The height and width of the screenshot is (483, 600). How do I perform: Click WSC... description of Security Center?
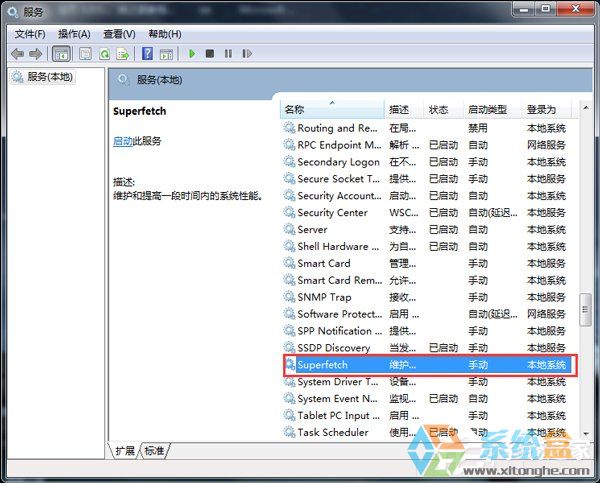click(404, 212)
